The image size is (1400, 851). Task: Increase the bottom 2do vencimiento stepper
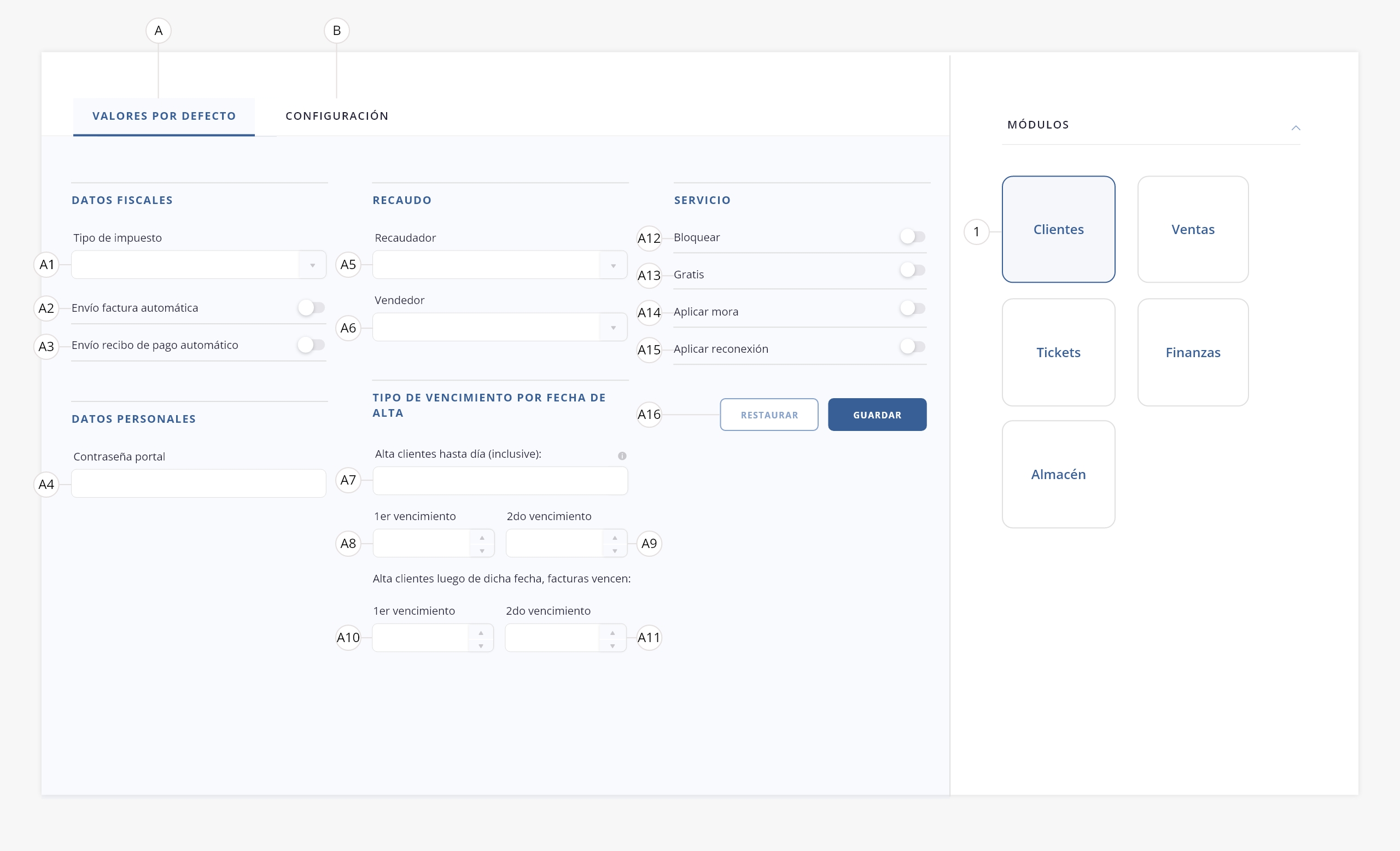[612, 632]
